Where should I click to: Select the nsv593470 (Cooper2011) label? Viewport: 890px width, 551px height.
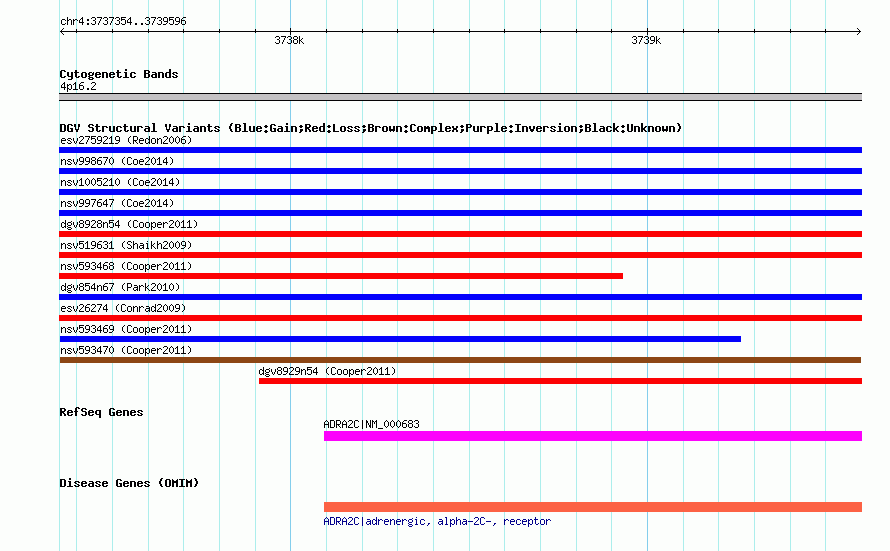126,350
